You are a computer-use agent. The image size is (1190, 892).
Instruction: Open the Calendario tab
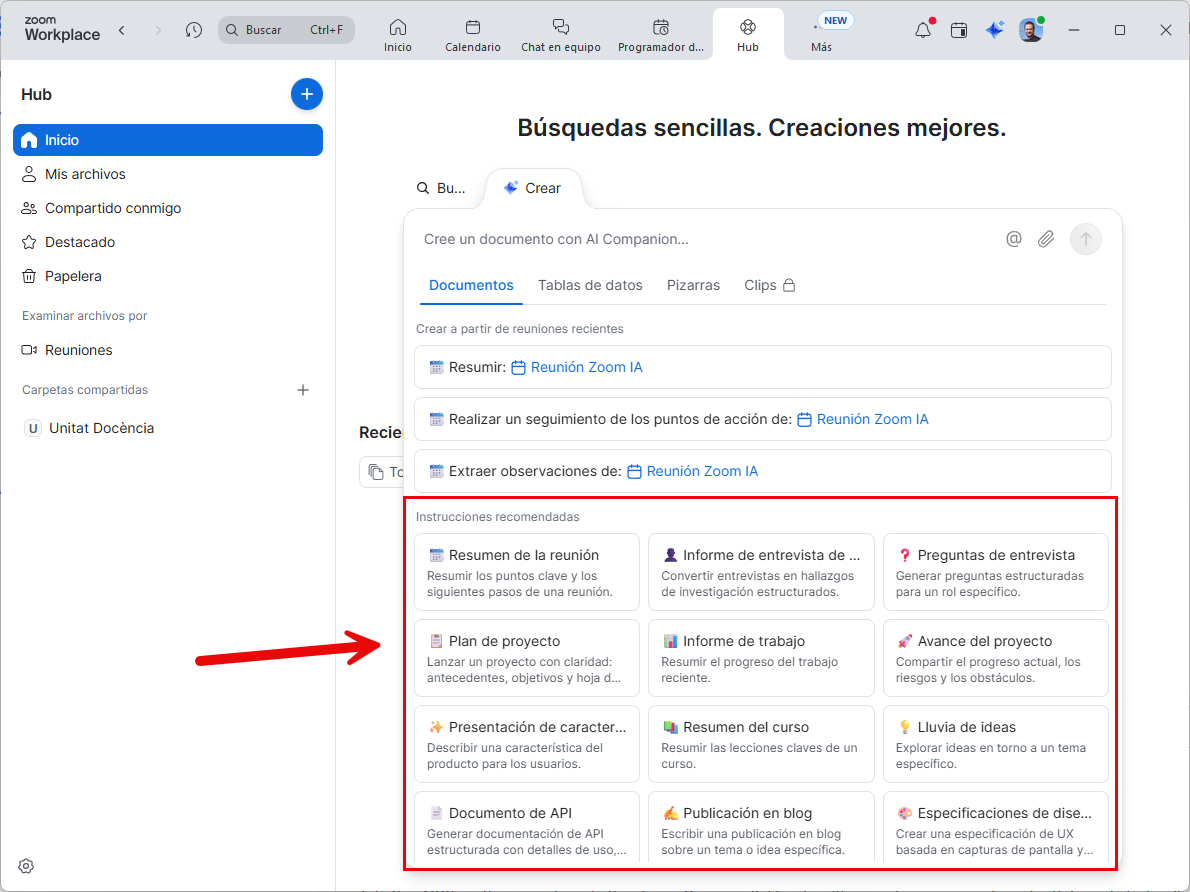pos(473,35)
